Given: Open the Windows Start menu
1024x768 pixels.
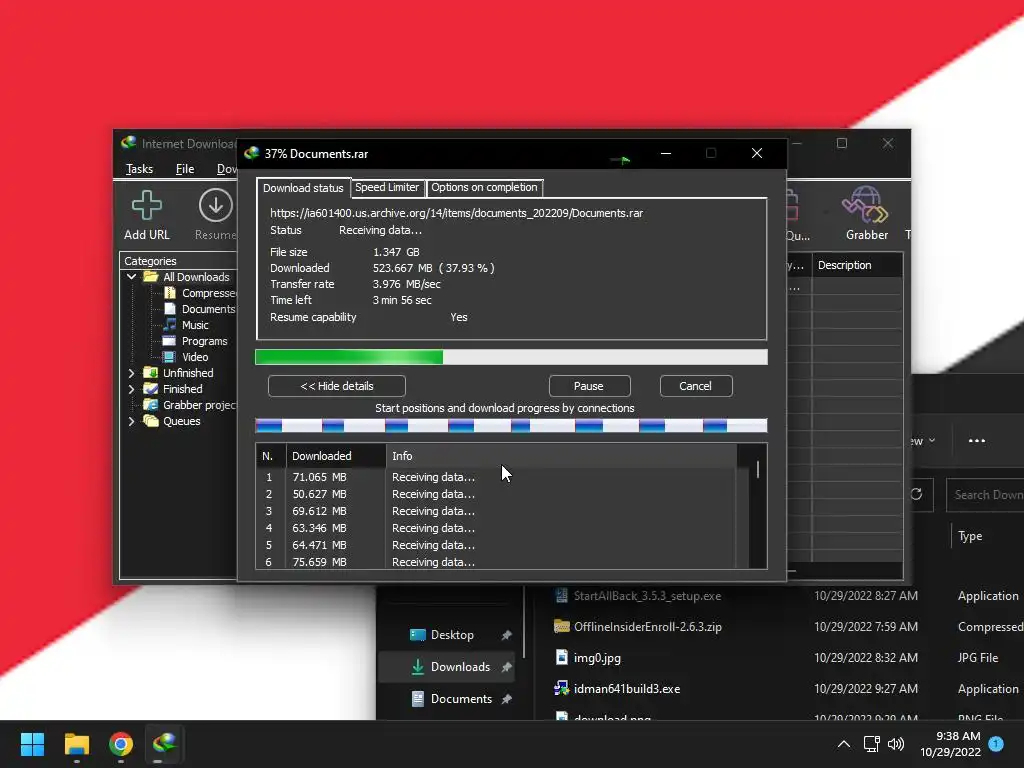Looking at the screenshot, I should (x=32, y=744).
